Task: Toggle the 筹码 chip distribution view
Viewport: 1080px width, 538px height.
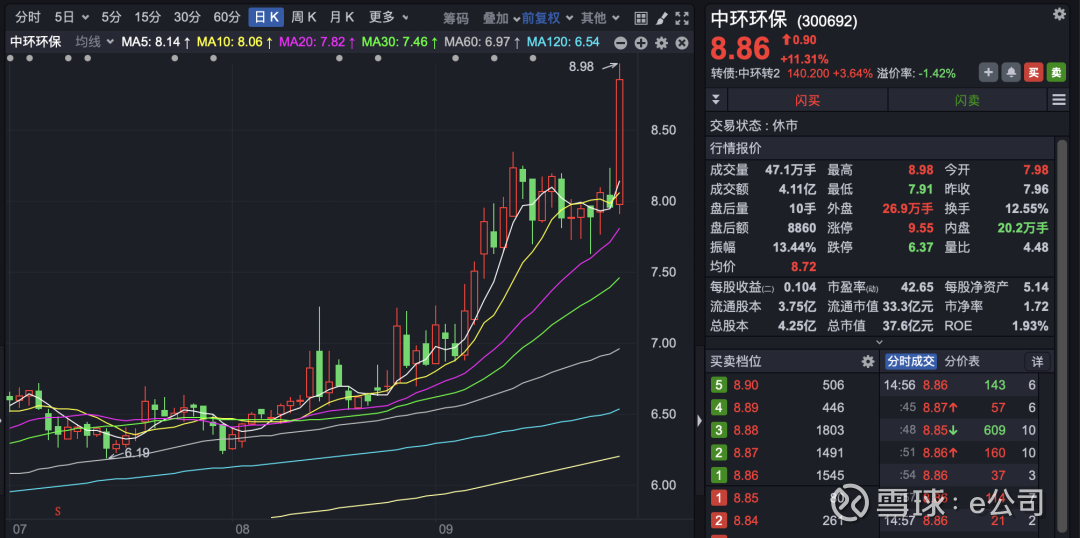Action: point(455,18)
